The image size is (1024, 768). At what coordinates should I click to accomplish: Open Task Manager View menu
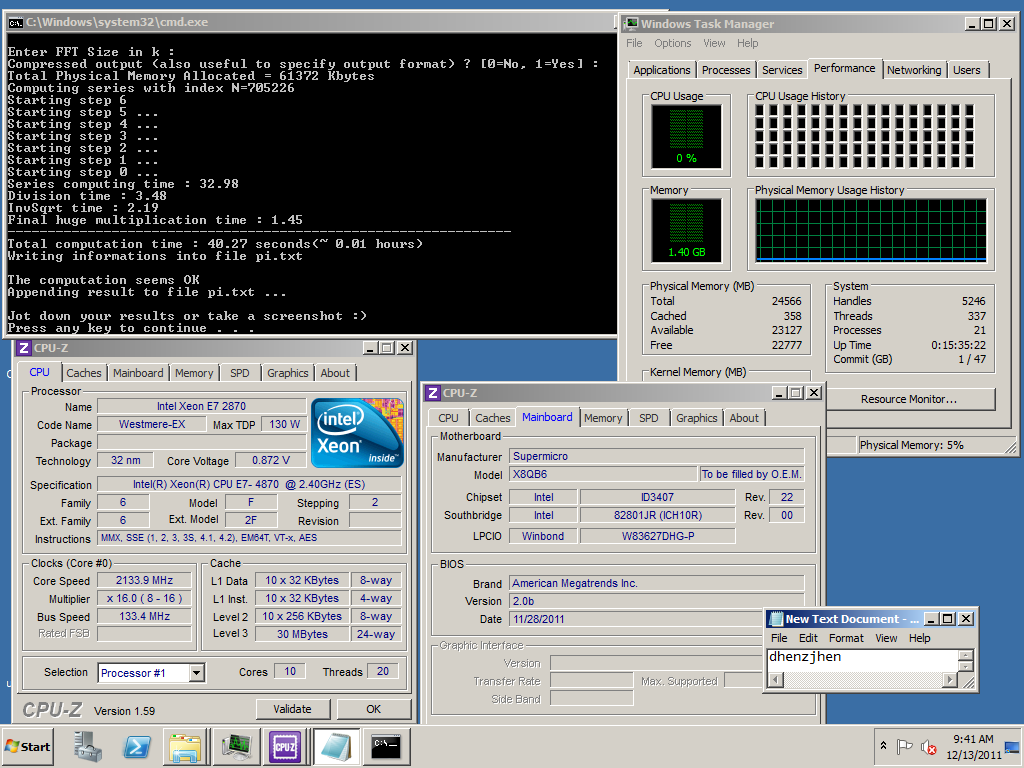(714, 43)
